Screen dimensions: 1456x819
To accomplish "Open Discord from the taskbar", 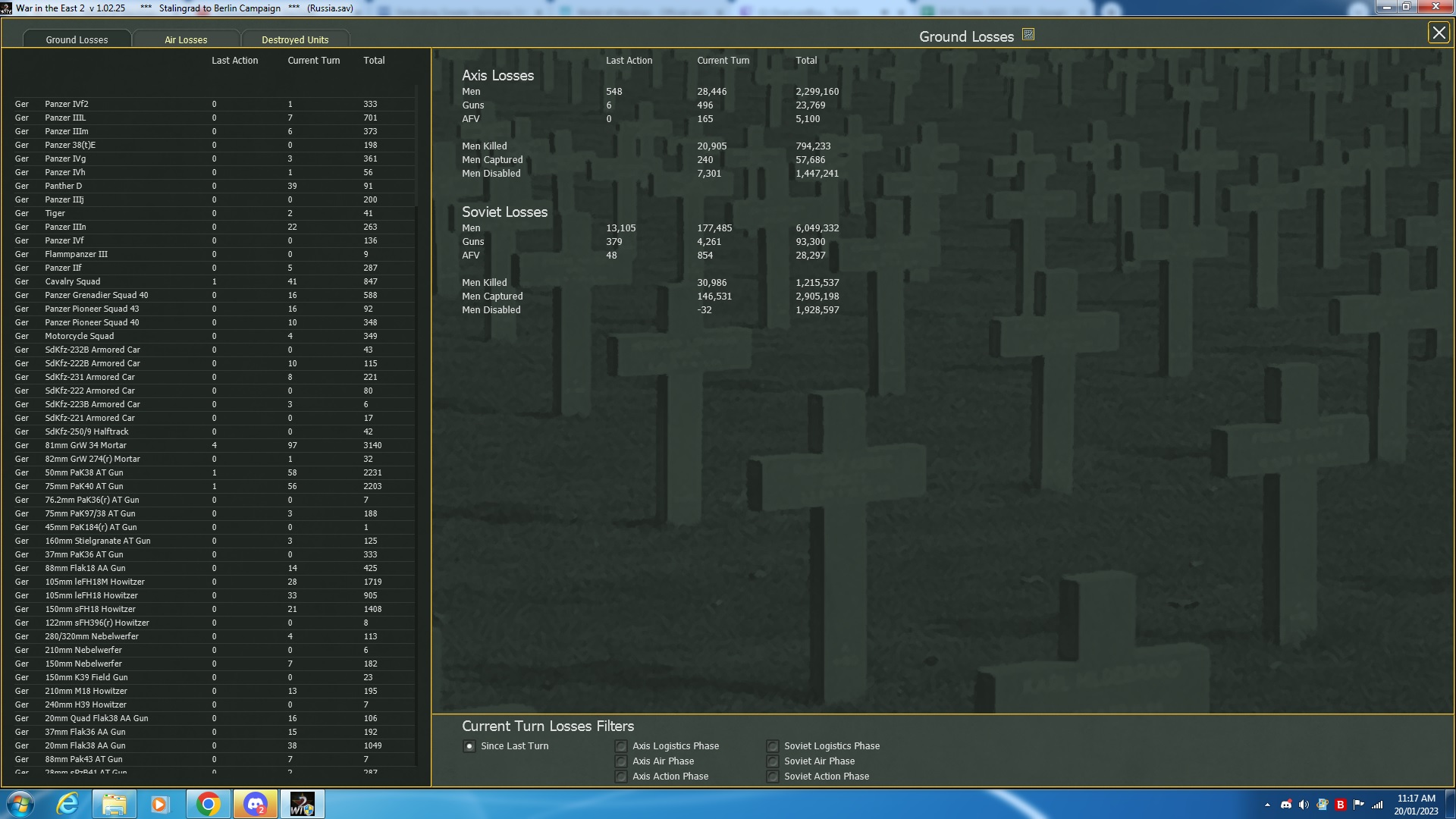I will coord(256,804).
